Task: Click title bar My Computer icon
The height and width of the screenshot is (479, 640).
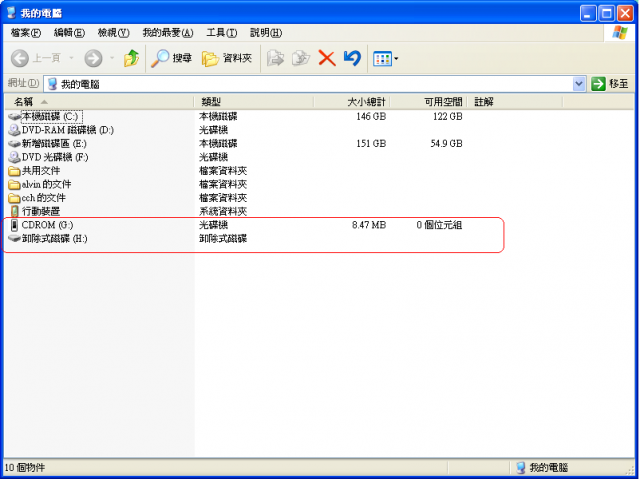Action: click(x=11, y=13)
